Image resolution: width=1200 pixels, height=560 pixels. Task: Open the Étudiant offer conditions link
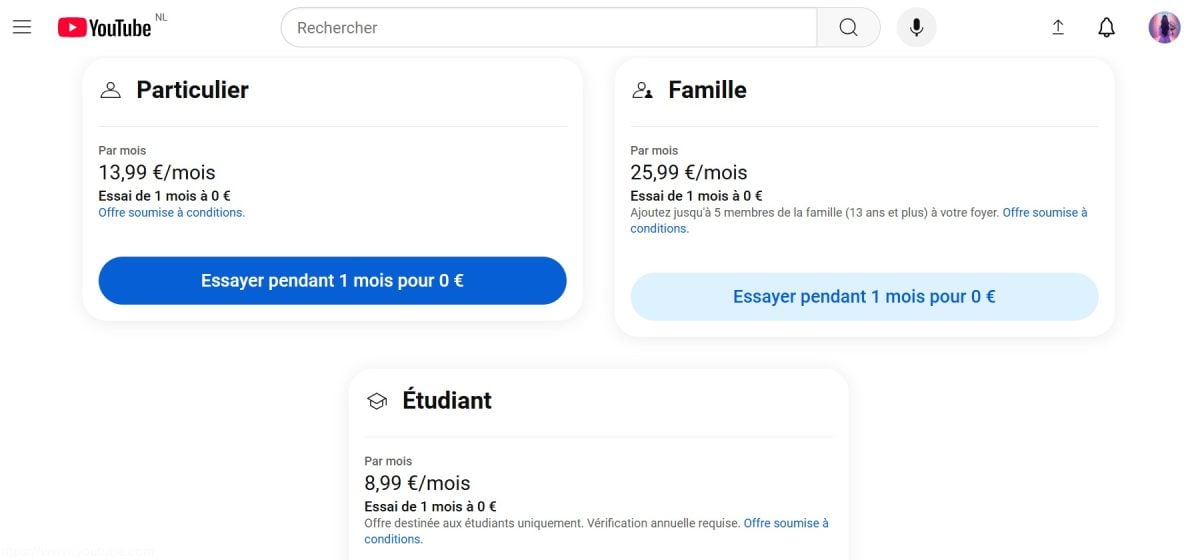pos(785,523)
